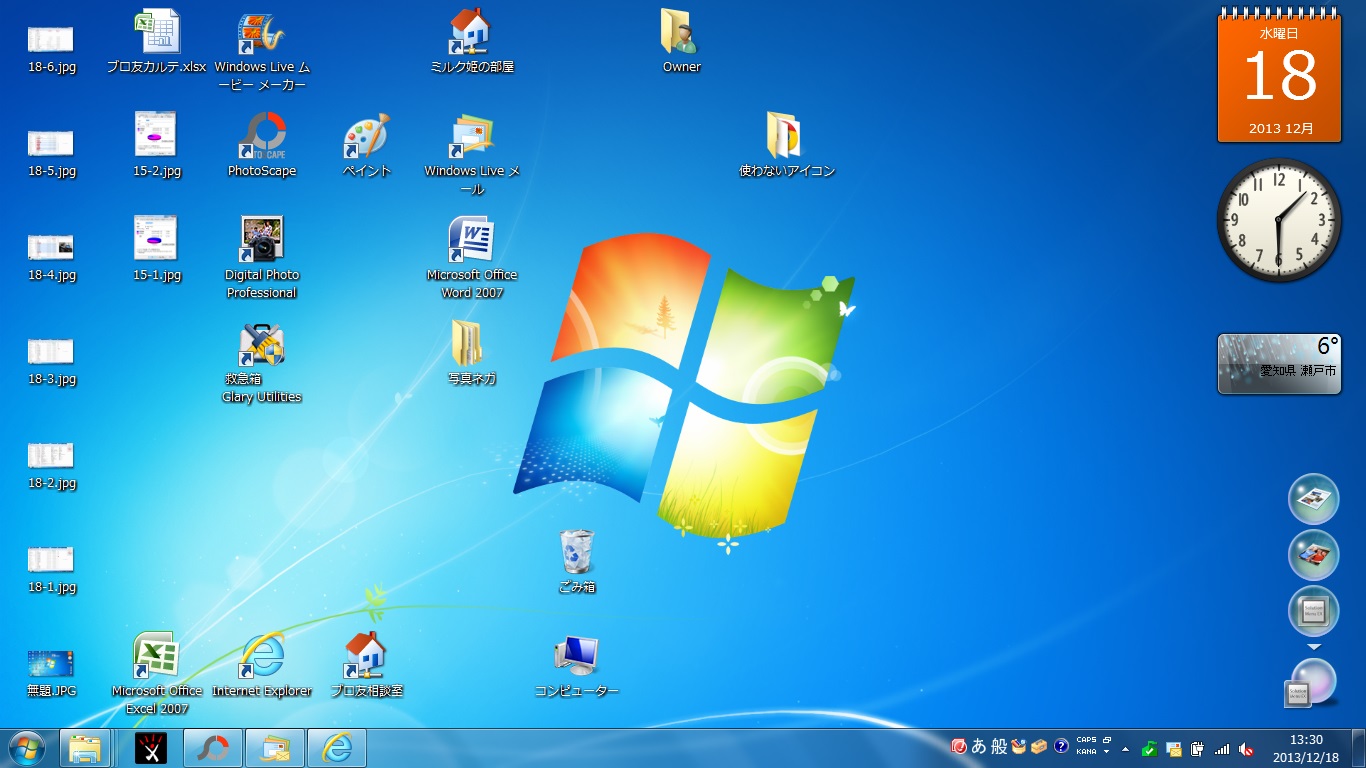This screenshot has width=1366, height=768.
Task: Click the photo bubble in the Solution Menu
Action: coord(1313,555)
